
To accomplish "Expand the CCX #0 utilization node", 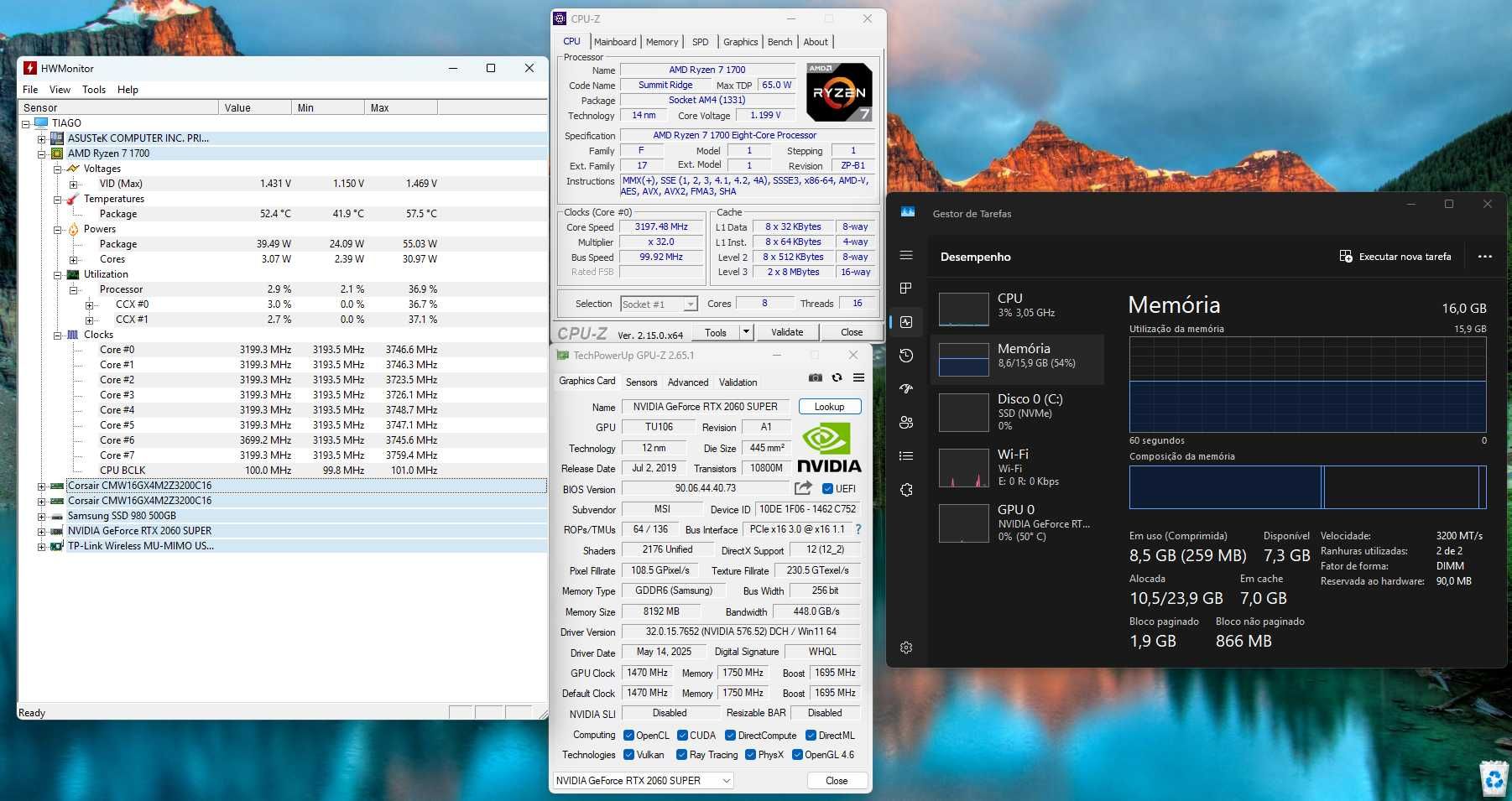I will coord(89,304).
